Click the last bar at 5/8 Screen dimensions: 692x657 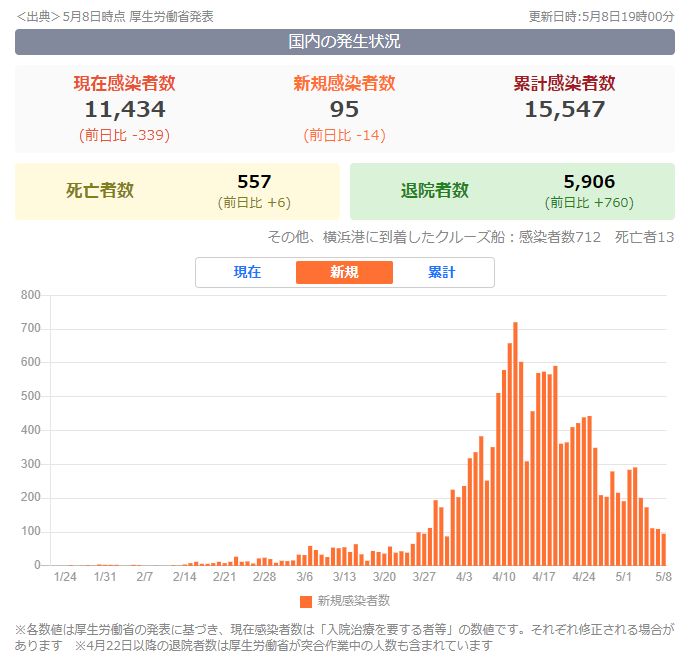[x=663, y=550]
